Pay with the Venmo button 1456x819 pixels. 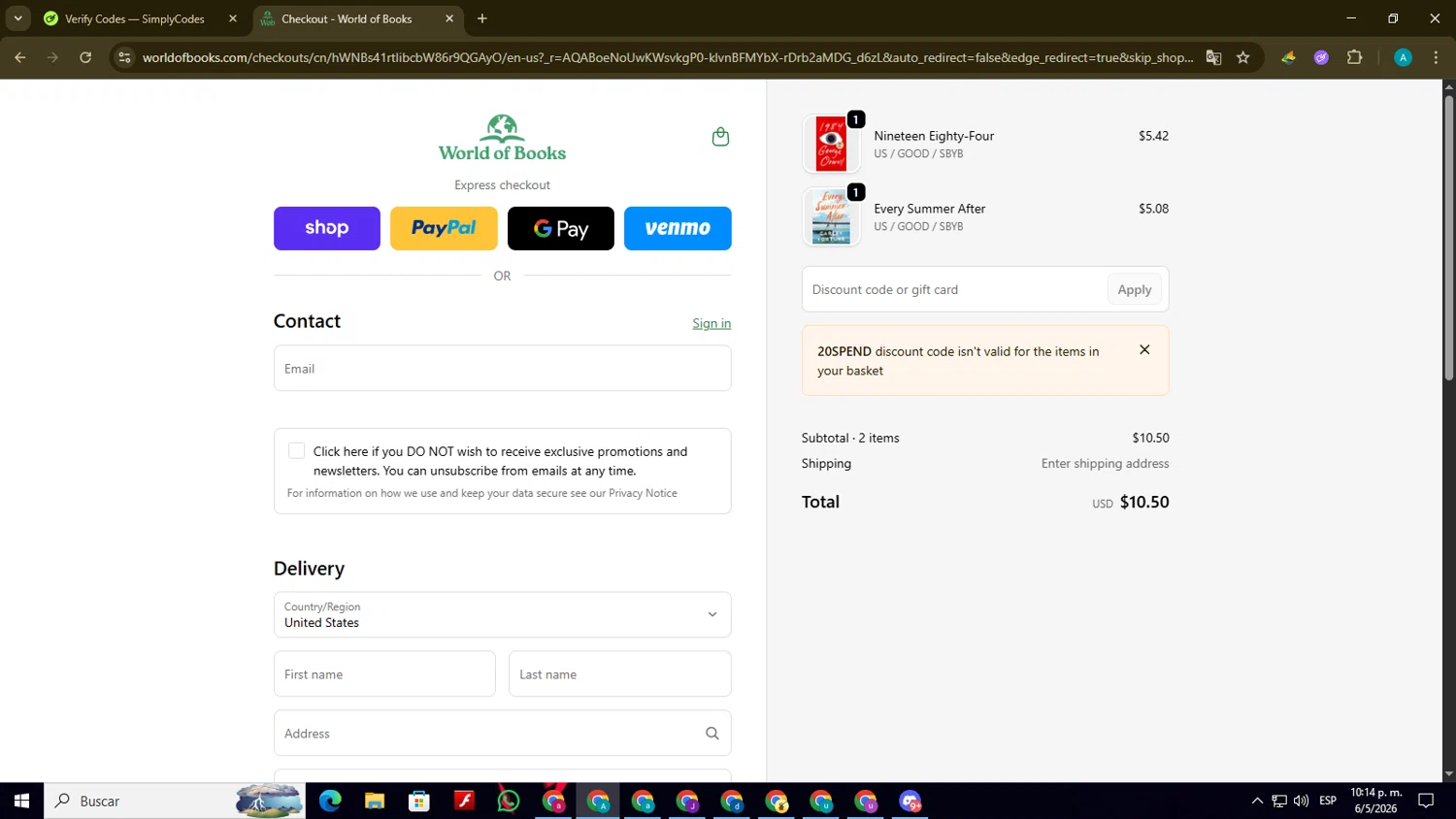[678, 228]
